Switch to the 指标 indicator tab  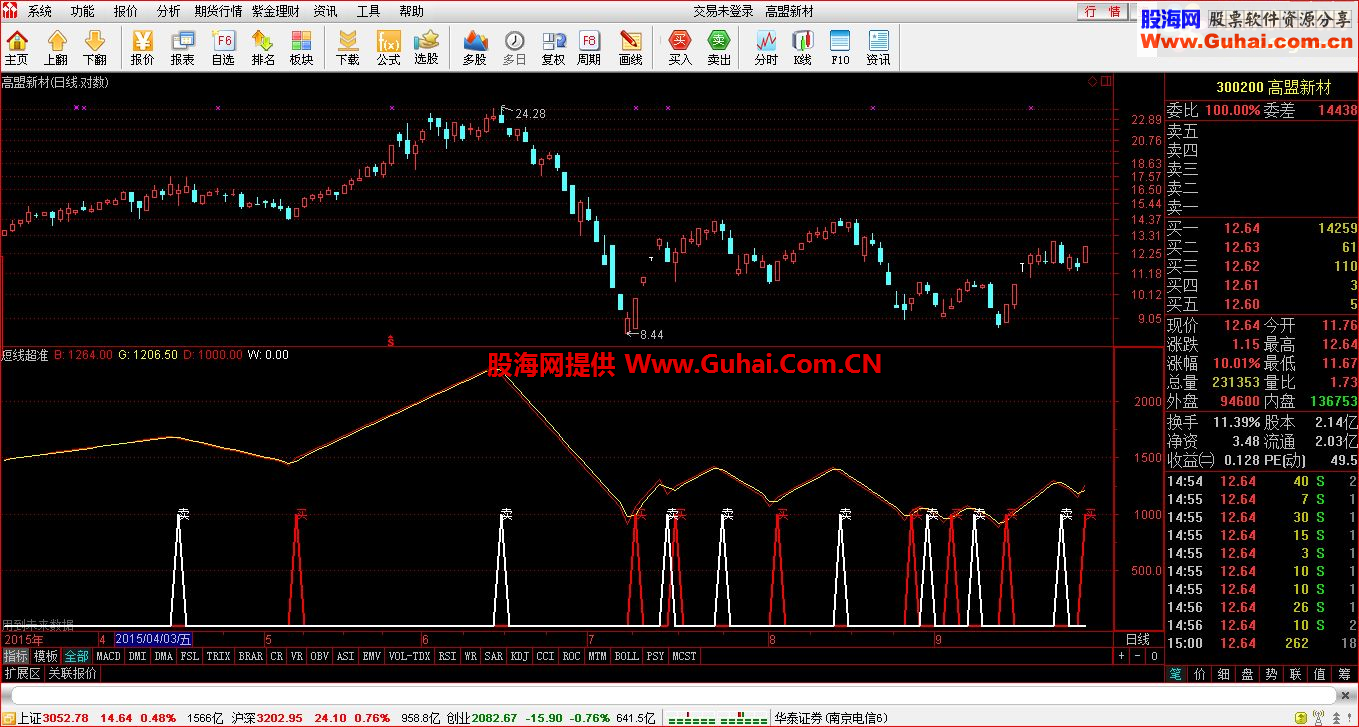click(x=15, y=656)
